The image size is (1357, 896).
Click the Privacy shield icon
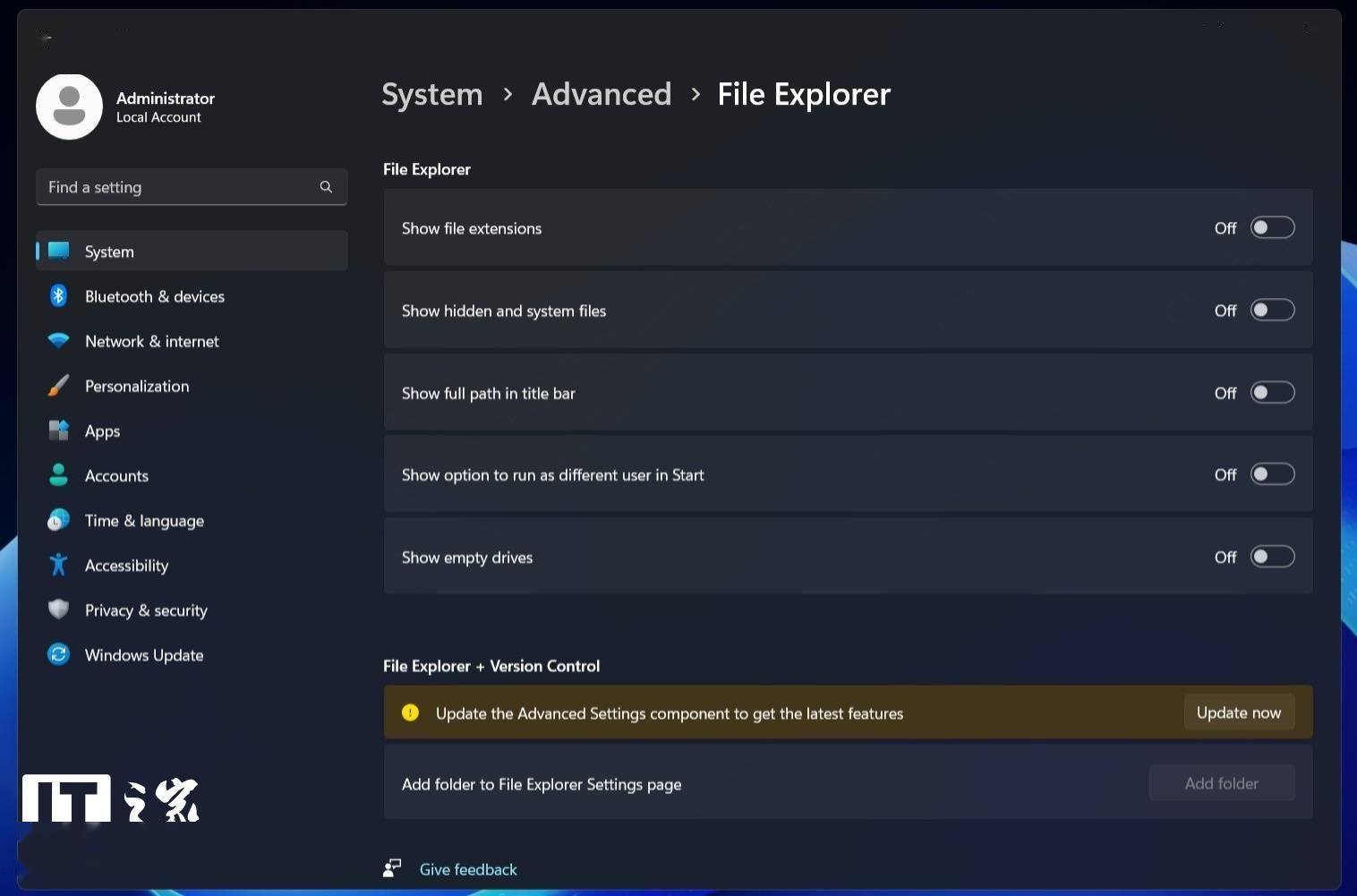click(58, 610)
